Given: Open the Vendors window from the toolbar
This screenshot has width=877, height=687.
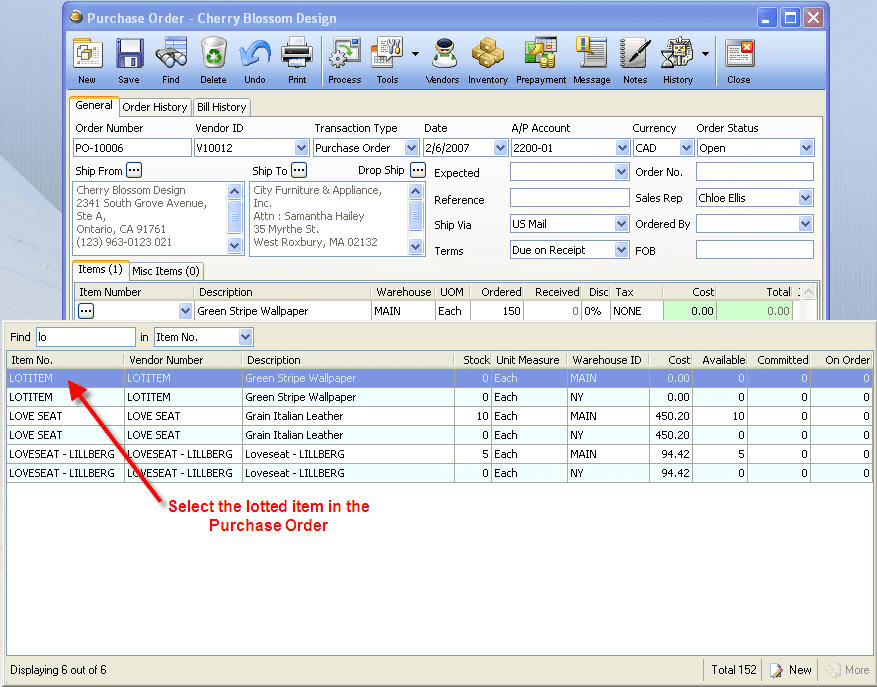Looking at the screenshot, I should point(442,58).
